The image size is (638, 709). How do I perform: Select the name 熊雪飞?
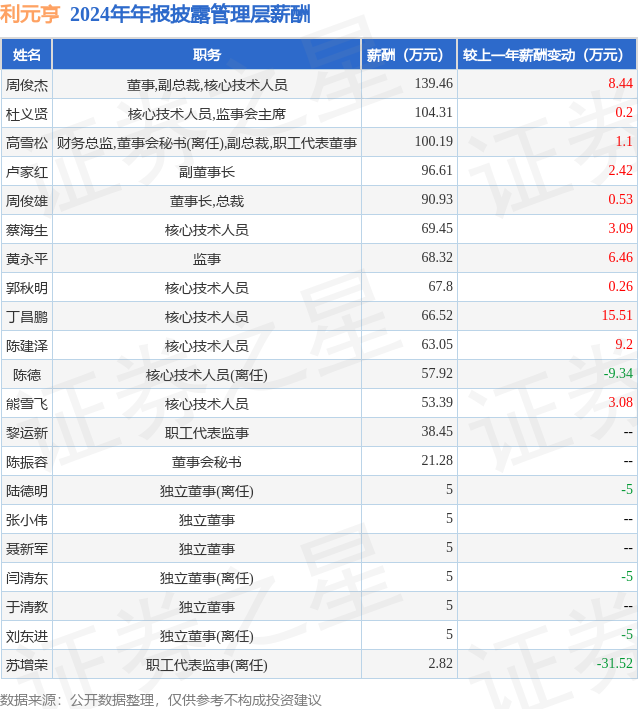click(27, 404)
